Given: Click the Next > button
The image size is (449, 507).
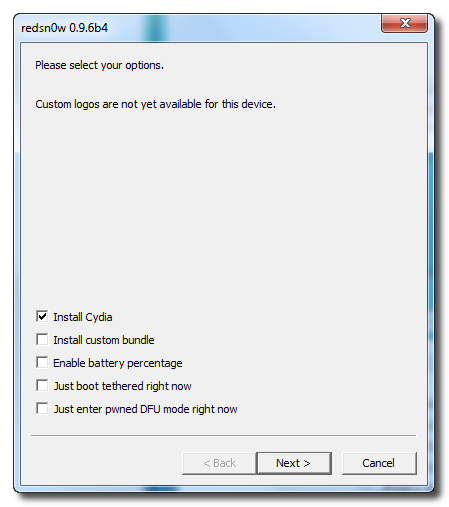Looking at the screenshot, I should [294, 463].
